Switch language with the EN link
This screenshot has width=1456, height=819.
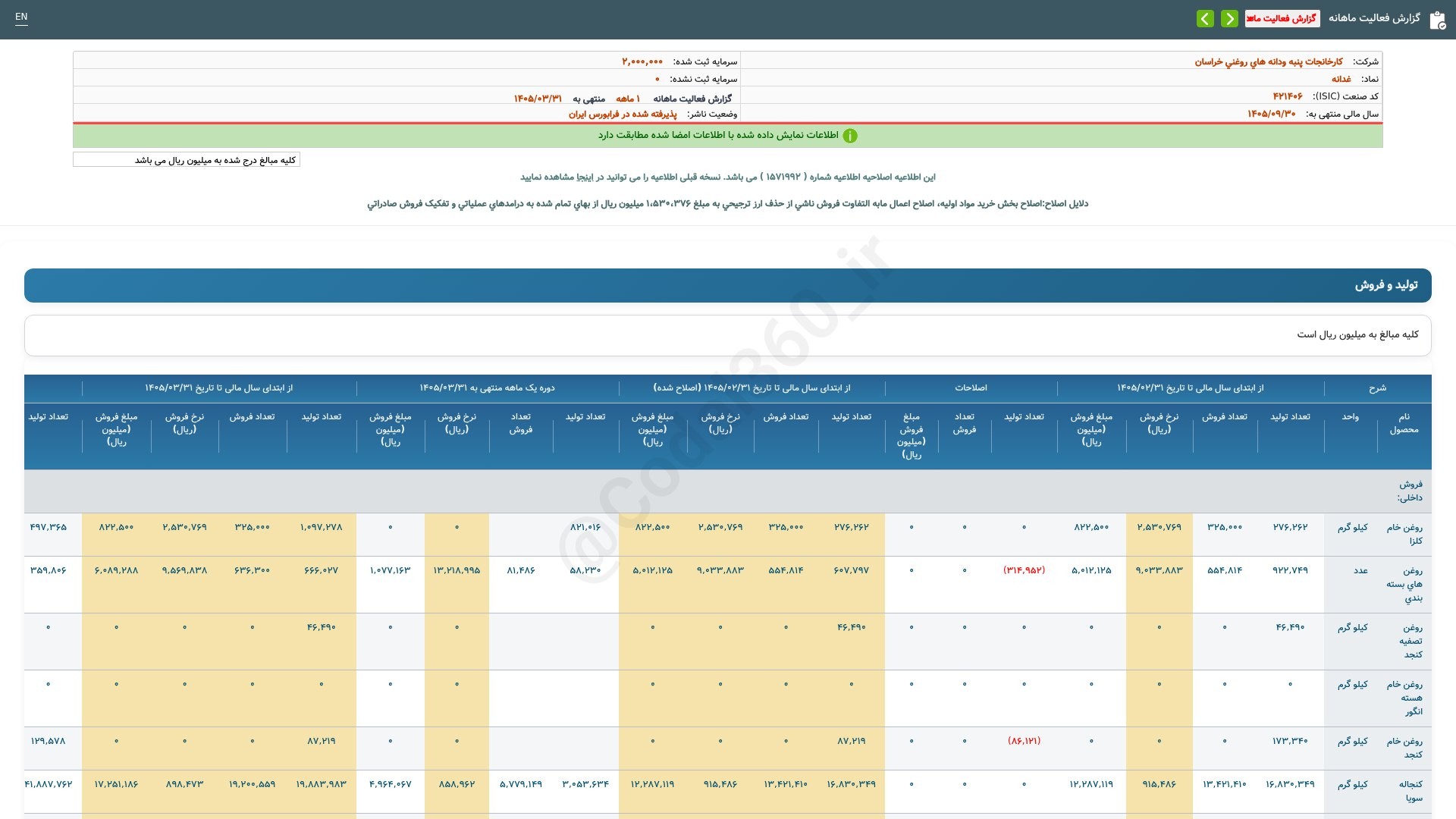point(21,17)
